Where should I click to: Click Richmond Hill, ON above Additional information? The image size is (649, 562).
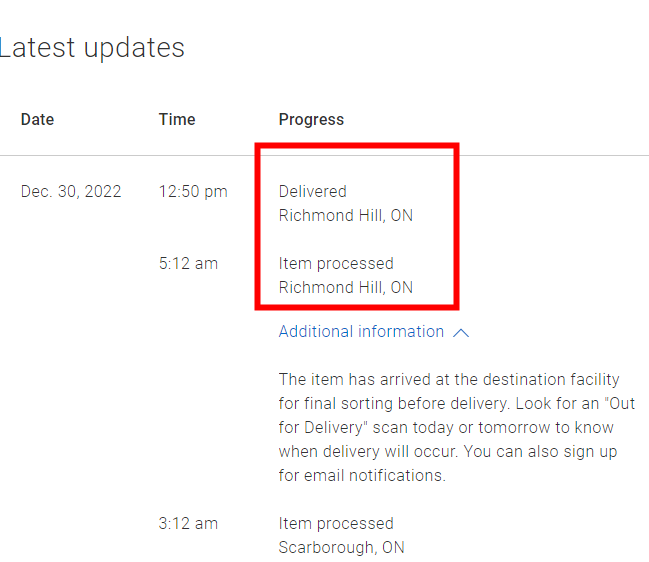[346, 287]
